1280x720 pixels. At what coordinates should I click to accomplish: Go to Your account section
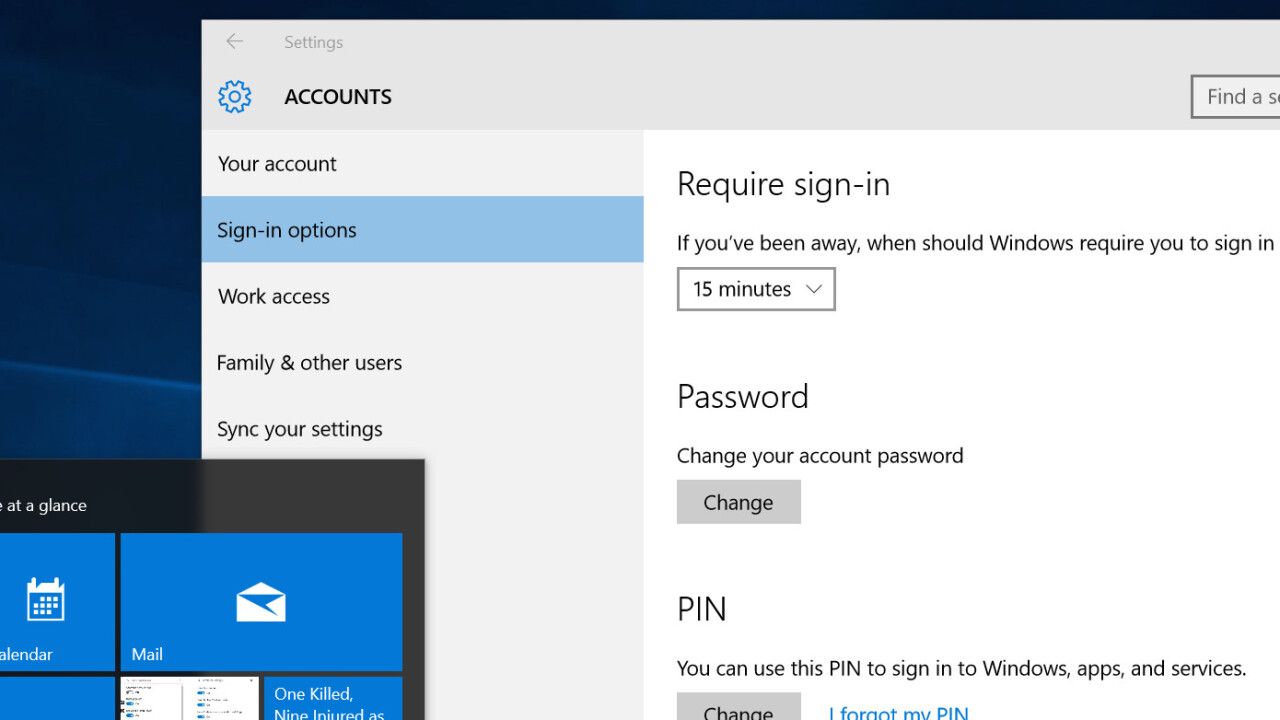coord(277,164)
